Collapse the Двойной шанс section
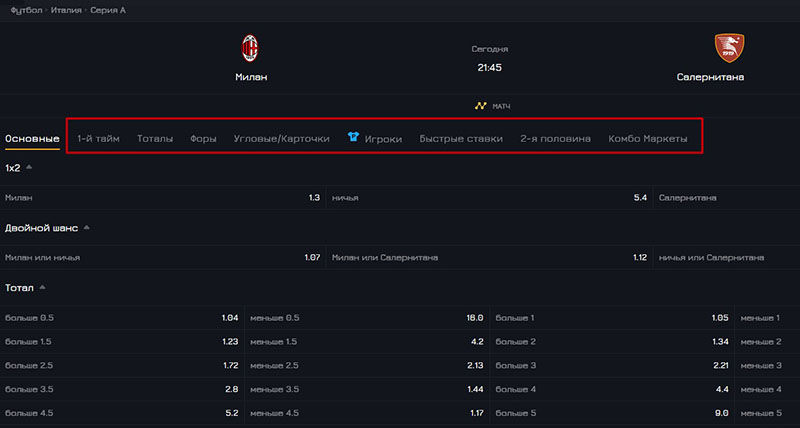The width and height of the screenshot is (800, 428). [x=87, y=228]
